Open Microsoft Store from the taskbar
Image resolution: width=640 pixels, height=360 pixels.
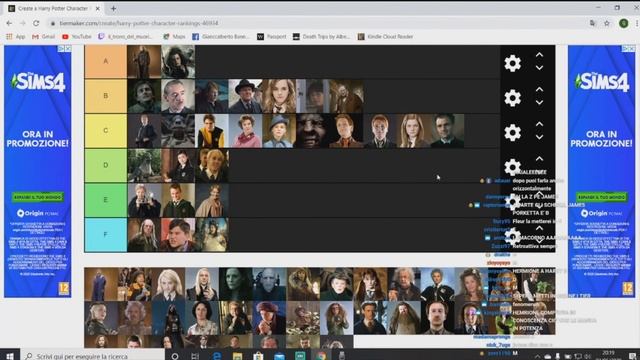coord(258,356)
